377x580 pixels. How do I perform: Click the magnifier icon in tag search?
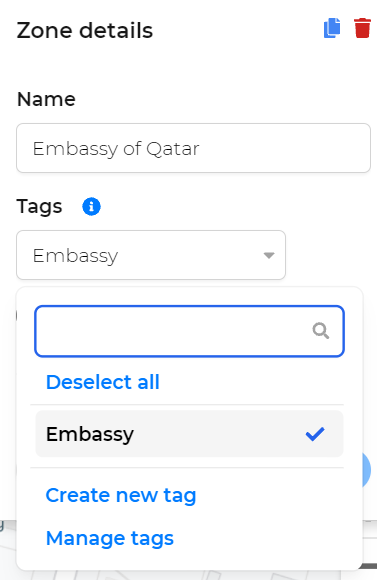point(320,331)
